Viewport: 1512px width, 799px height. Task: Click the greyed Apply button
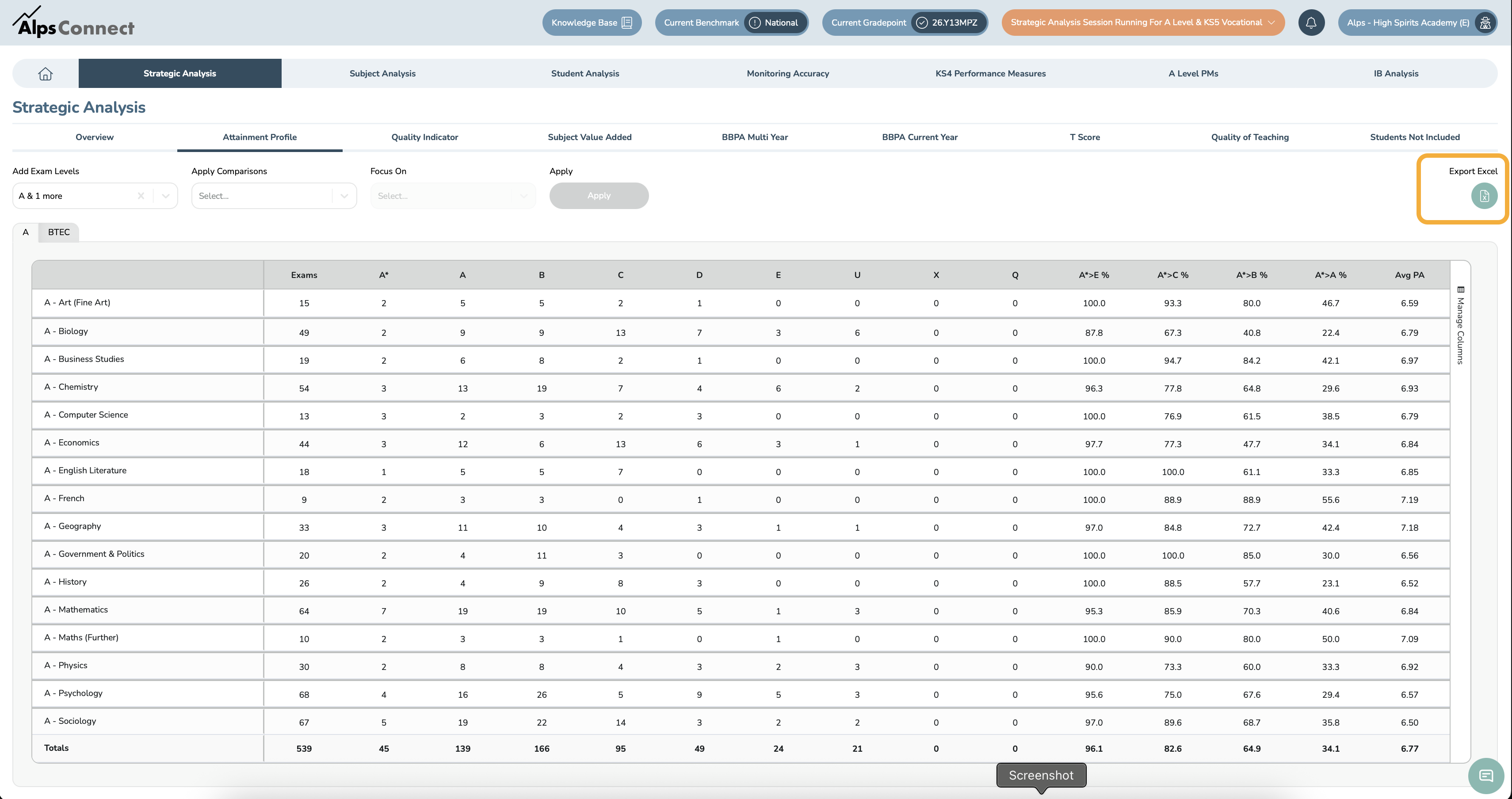(x=599, y=196)
